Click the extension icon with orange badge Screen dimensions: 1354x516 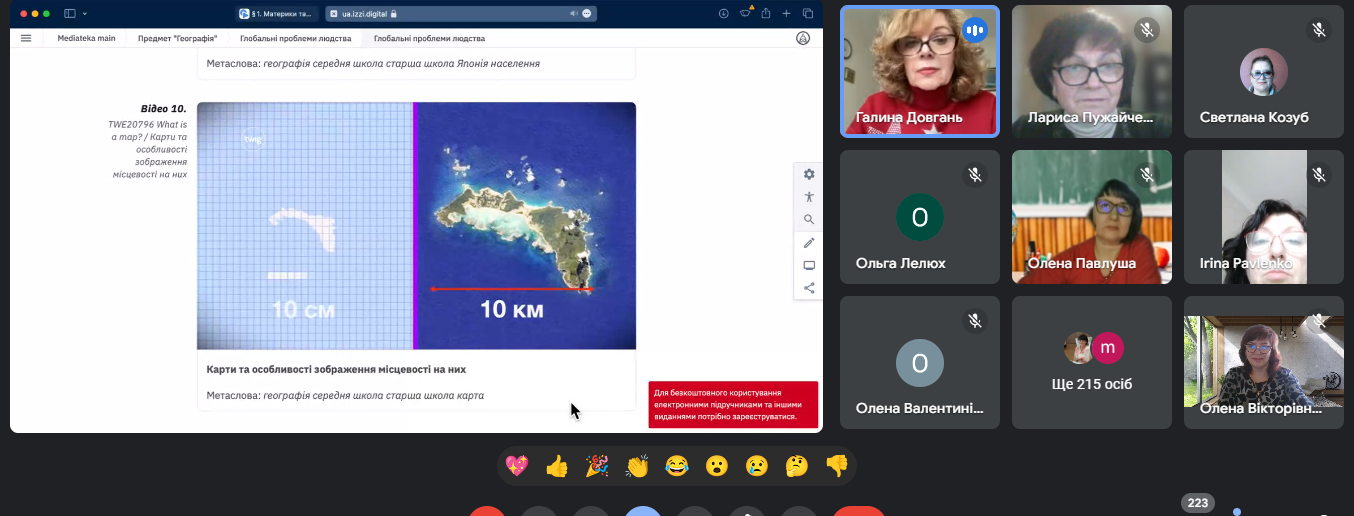pos(745,13)
